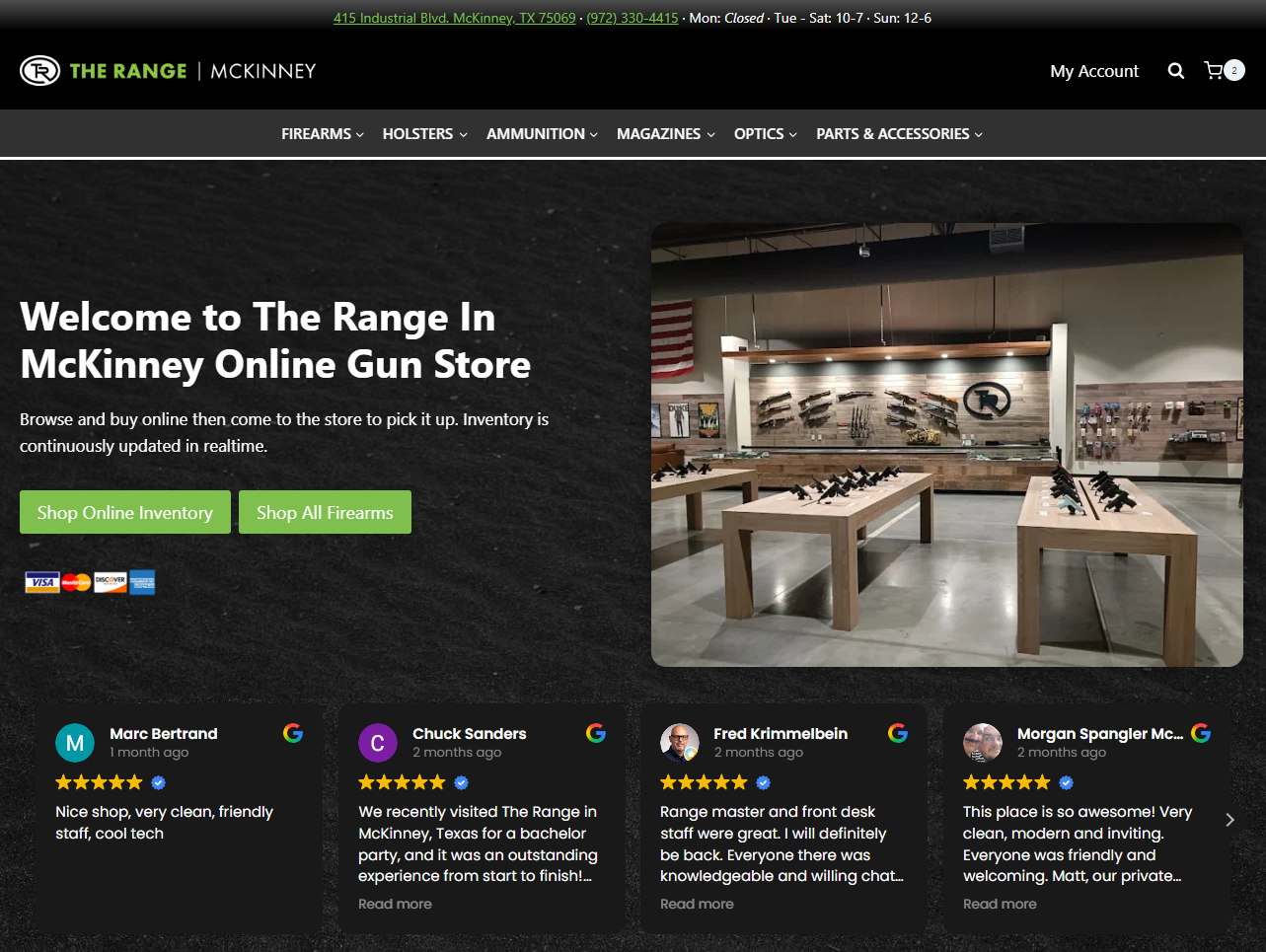
Task: Read more of Morgan Spangler review
Action: tap(1000, 904)
